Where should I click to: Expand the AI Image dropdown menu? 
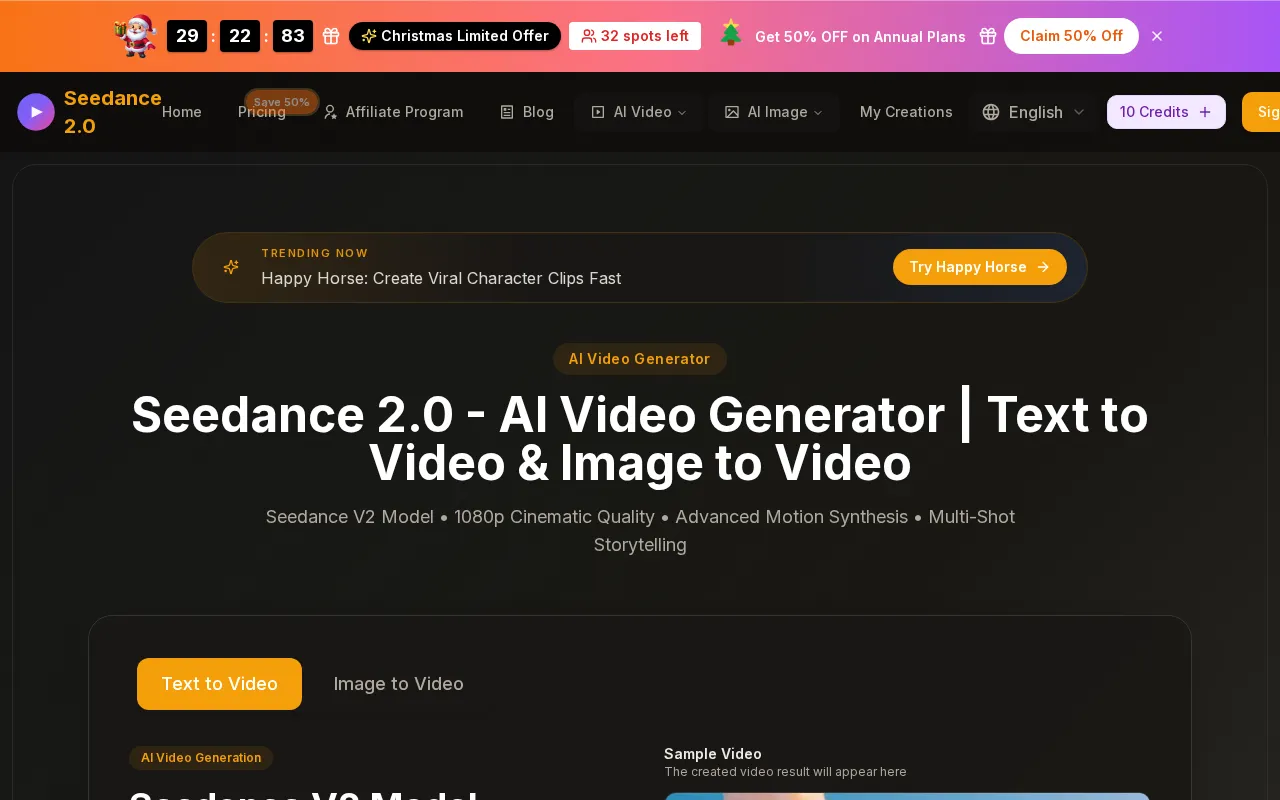coord(773,112)
